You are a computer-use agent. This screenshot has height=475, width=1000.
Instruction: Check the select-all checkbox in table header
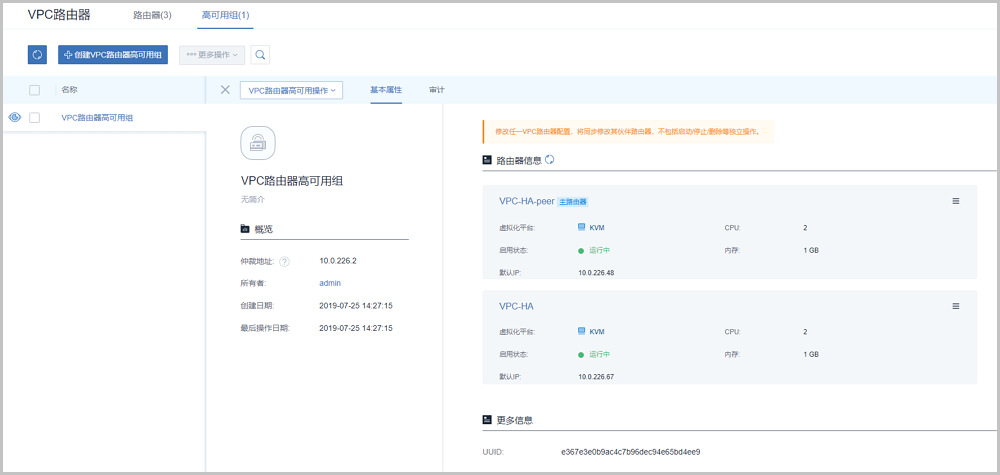pos(35,90)
